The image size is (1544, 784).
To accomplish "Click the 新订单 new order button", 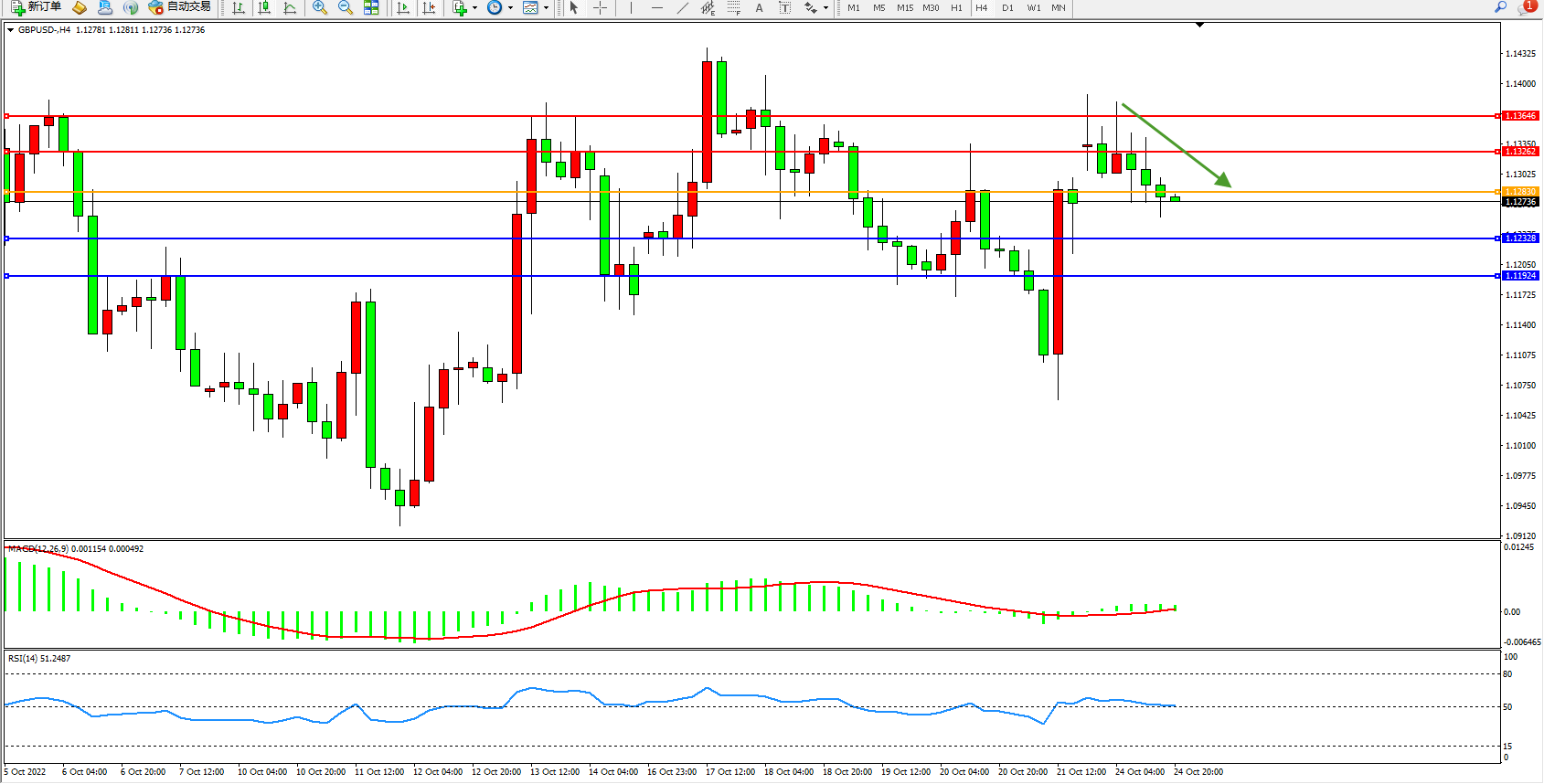I will coord(37,7).
